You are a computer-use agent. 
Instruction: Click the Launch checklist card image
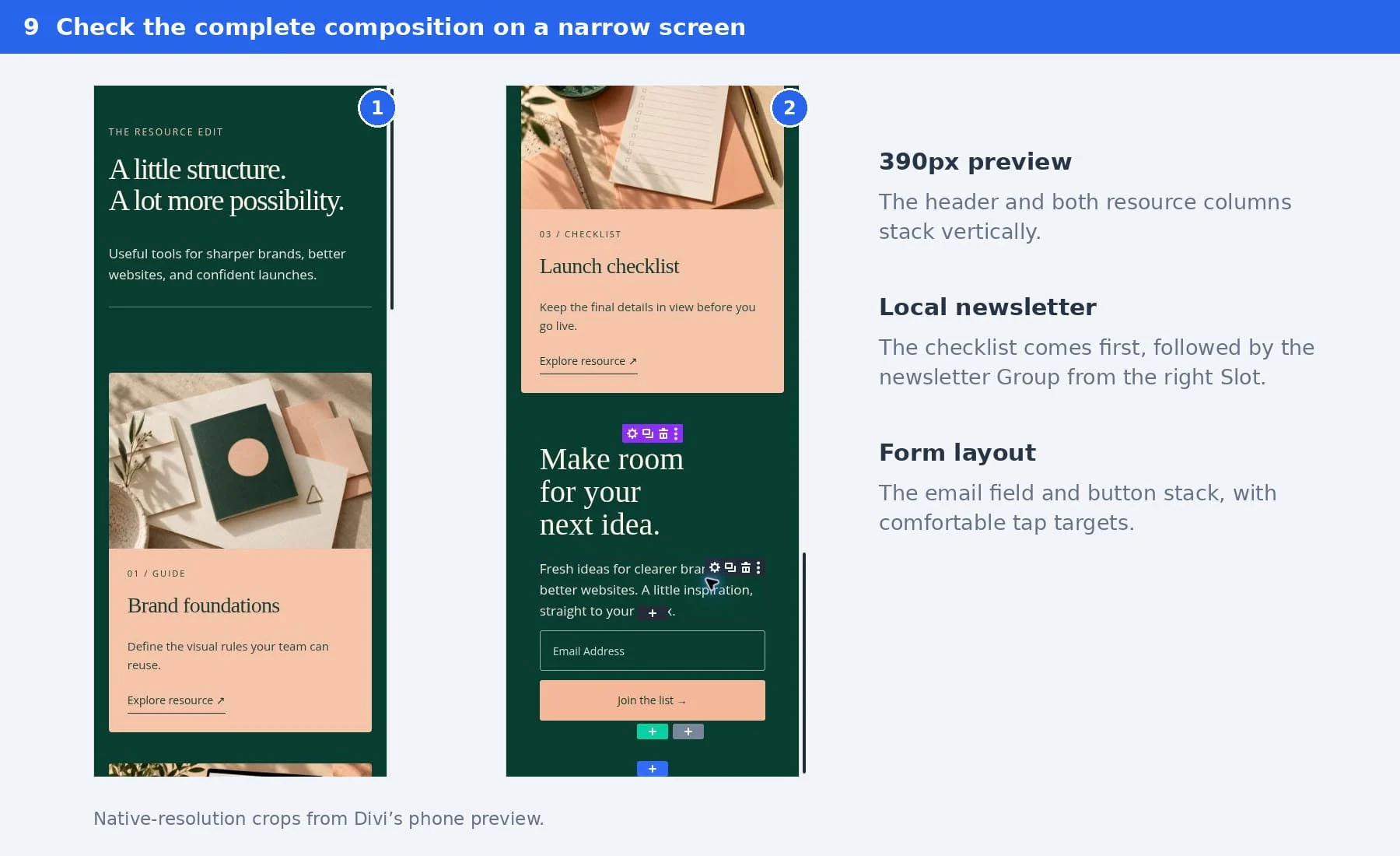coord(653,147)
